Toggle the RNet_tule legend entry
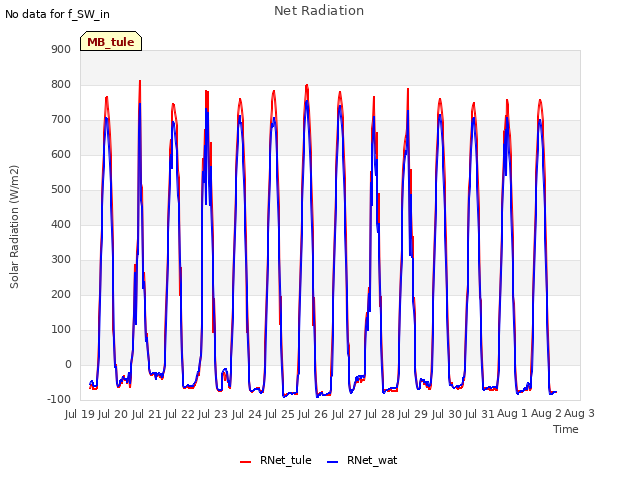The height and width of the screenshot is (480, 640). coord(276,460)
